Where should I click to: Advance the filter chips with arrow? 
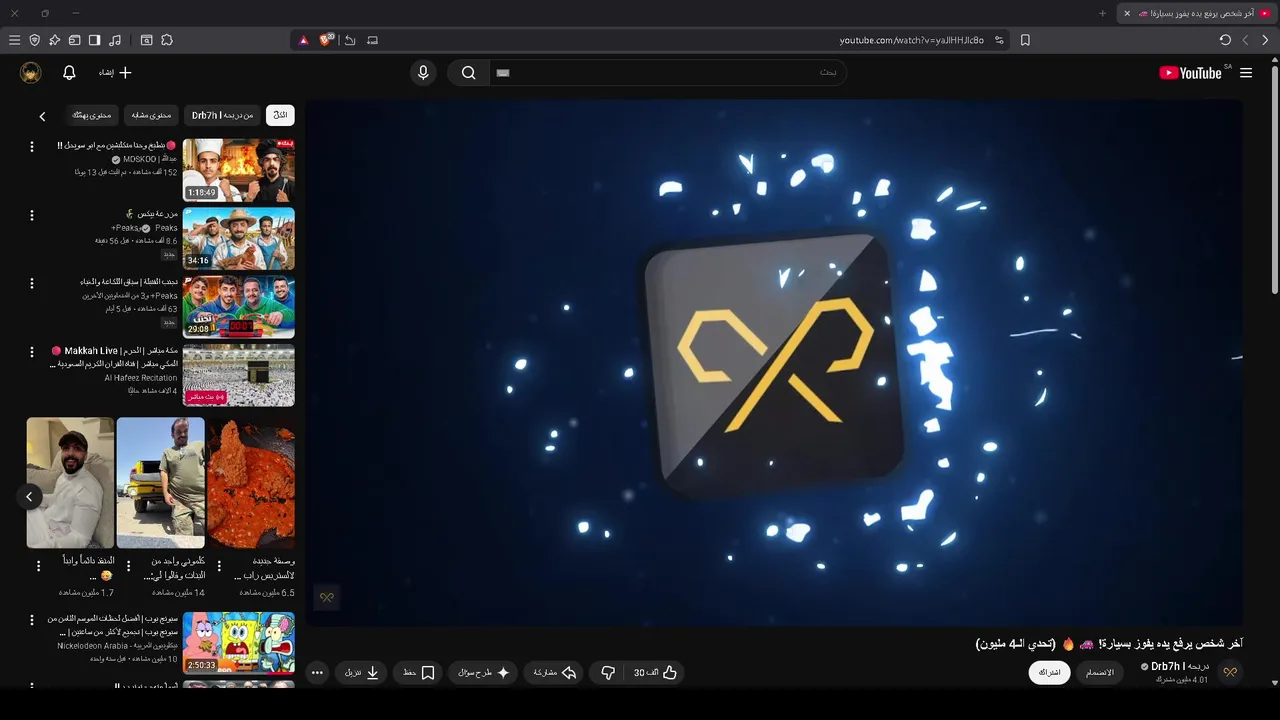click(x=42, y=116)
